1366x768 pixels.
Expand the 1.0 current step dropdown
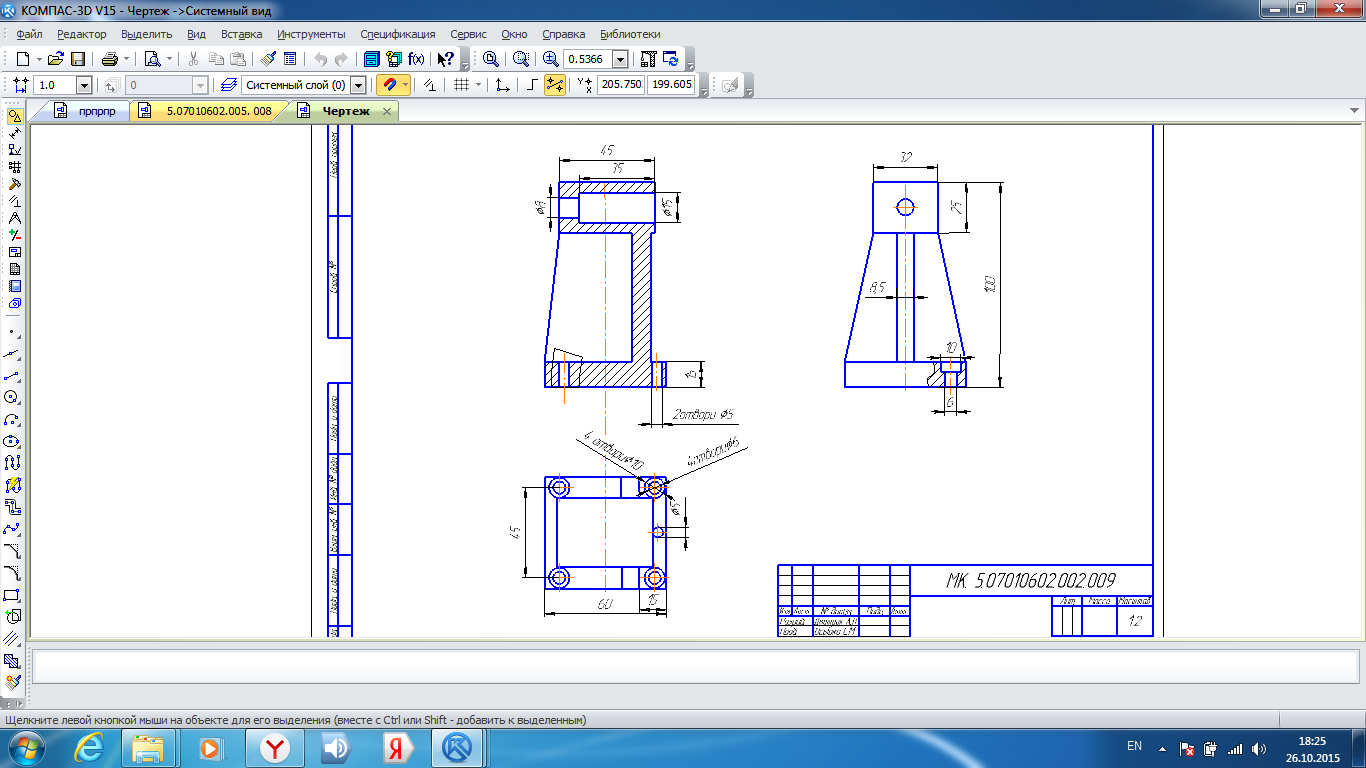[x=84, y=86]
